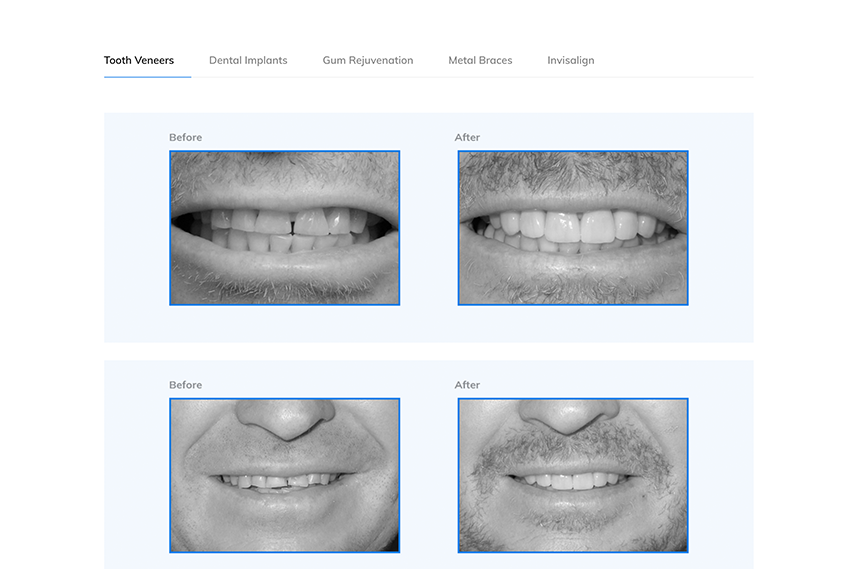
Task: Click the gap between the second card's photos
Action: tap(429, 475)
